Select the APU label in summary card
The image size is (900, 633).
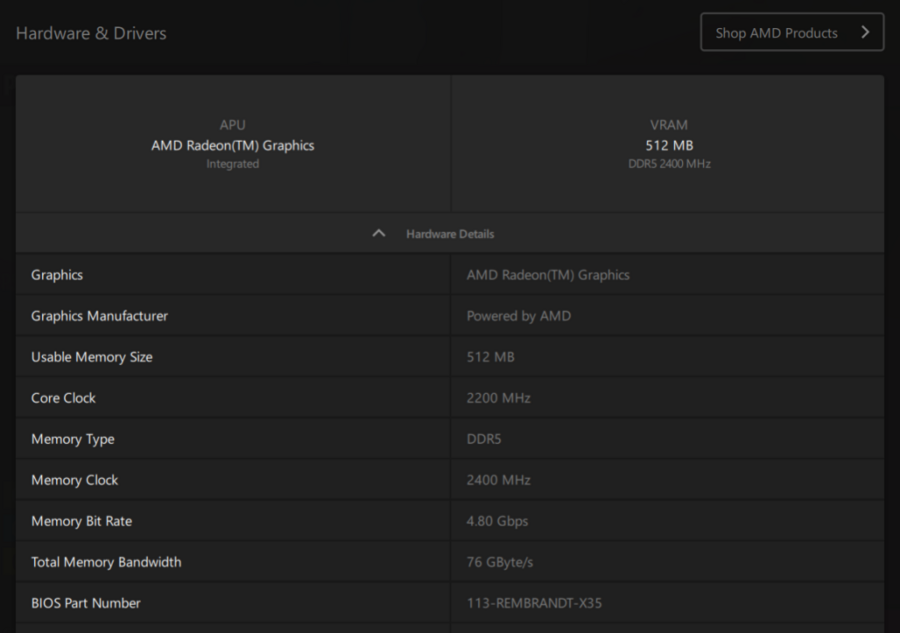(232, 125)
